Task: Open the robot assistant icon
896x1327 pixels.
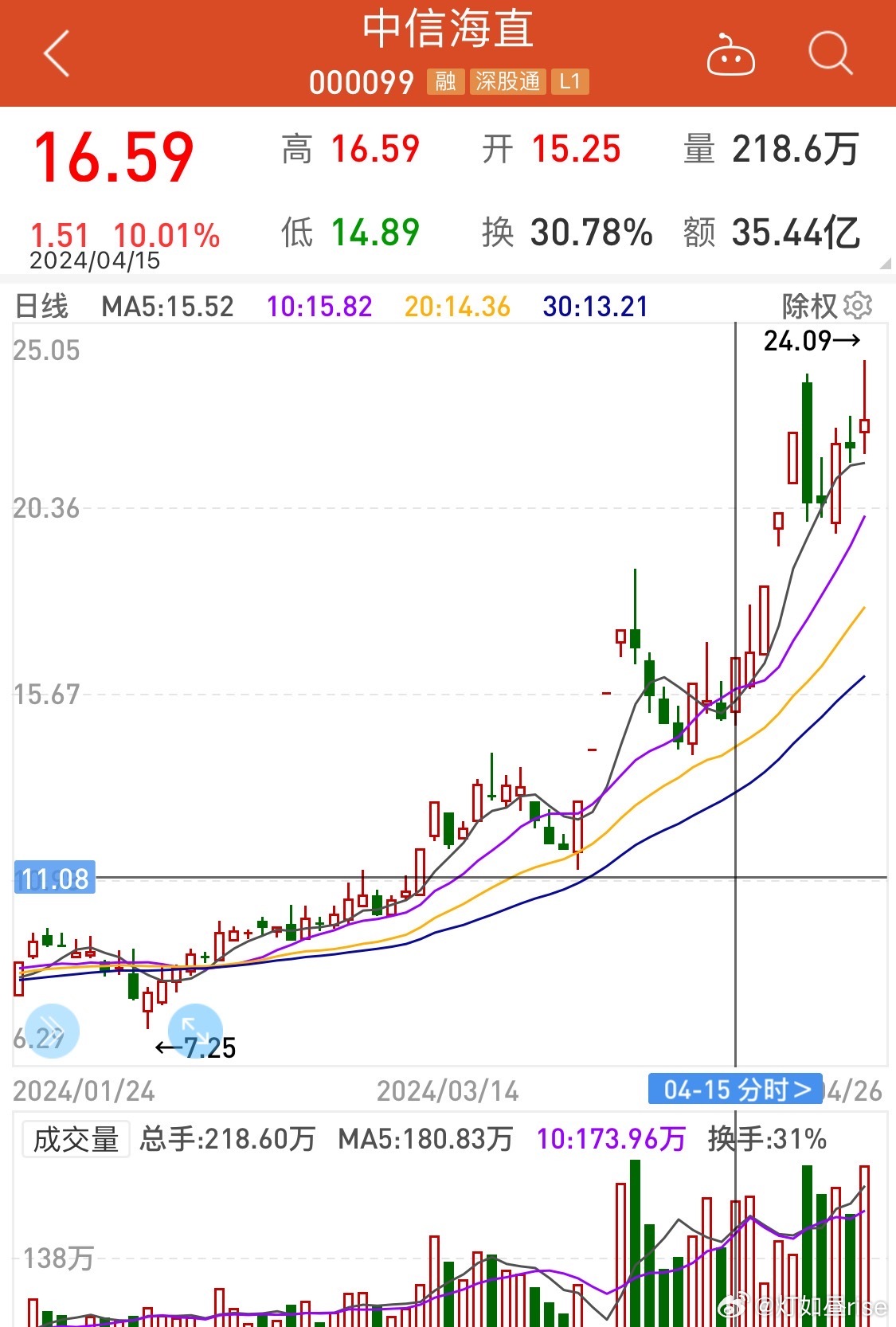Action: coord(730,54)
